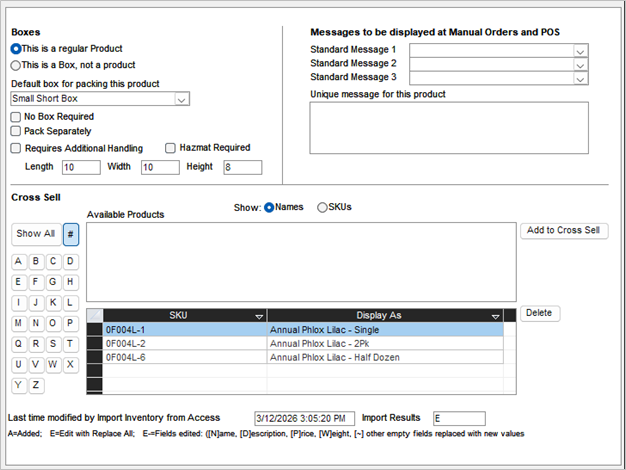Expand the Standard Message 3 dropdown

click(579, 77)
